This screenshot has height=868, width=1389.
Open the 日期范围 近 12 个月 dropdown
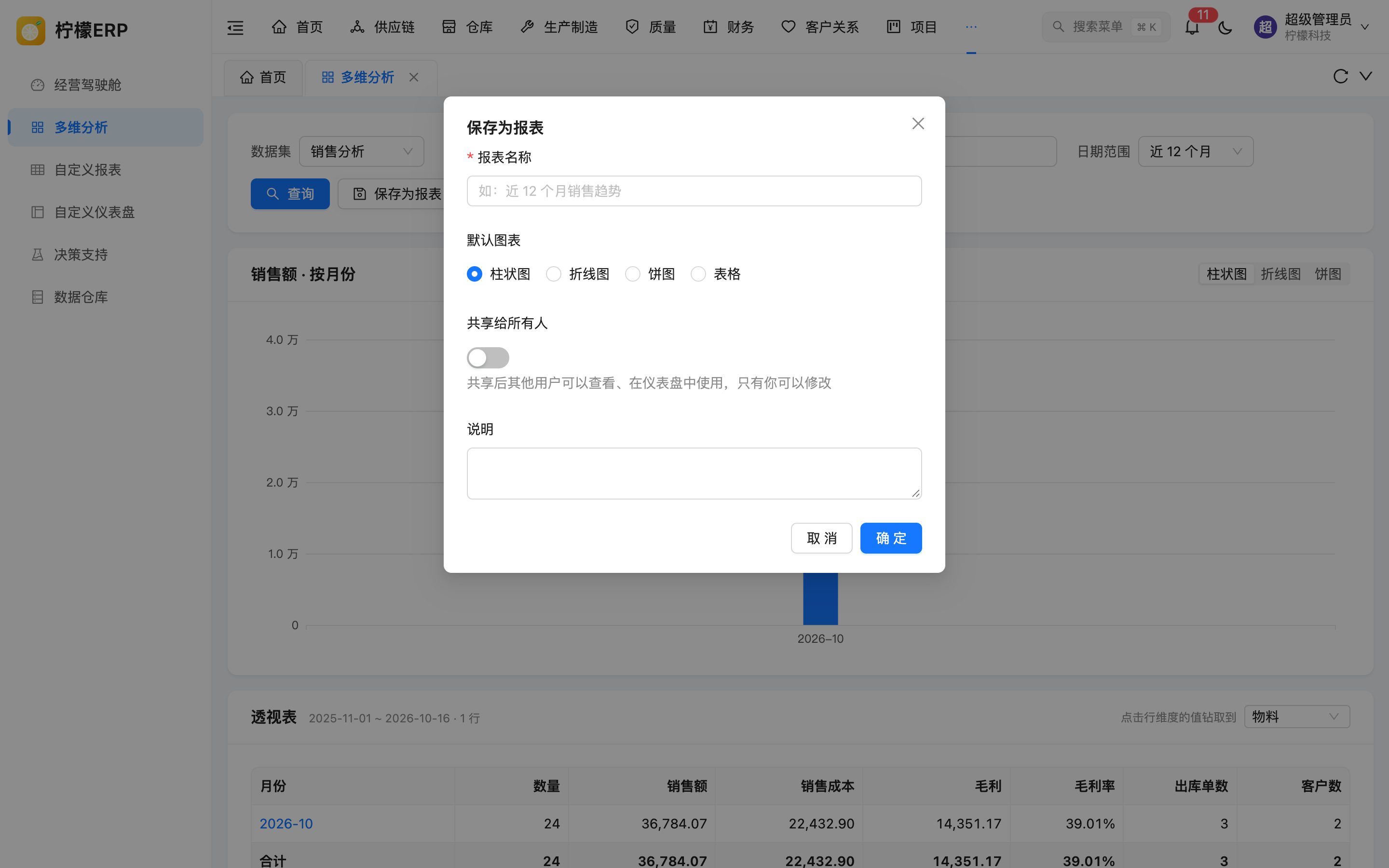click(x=1196, y=151)
